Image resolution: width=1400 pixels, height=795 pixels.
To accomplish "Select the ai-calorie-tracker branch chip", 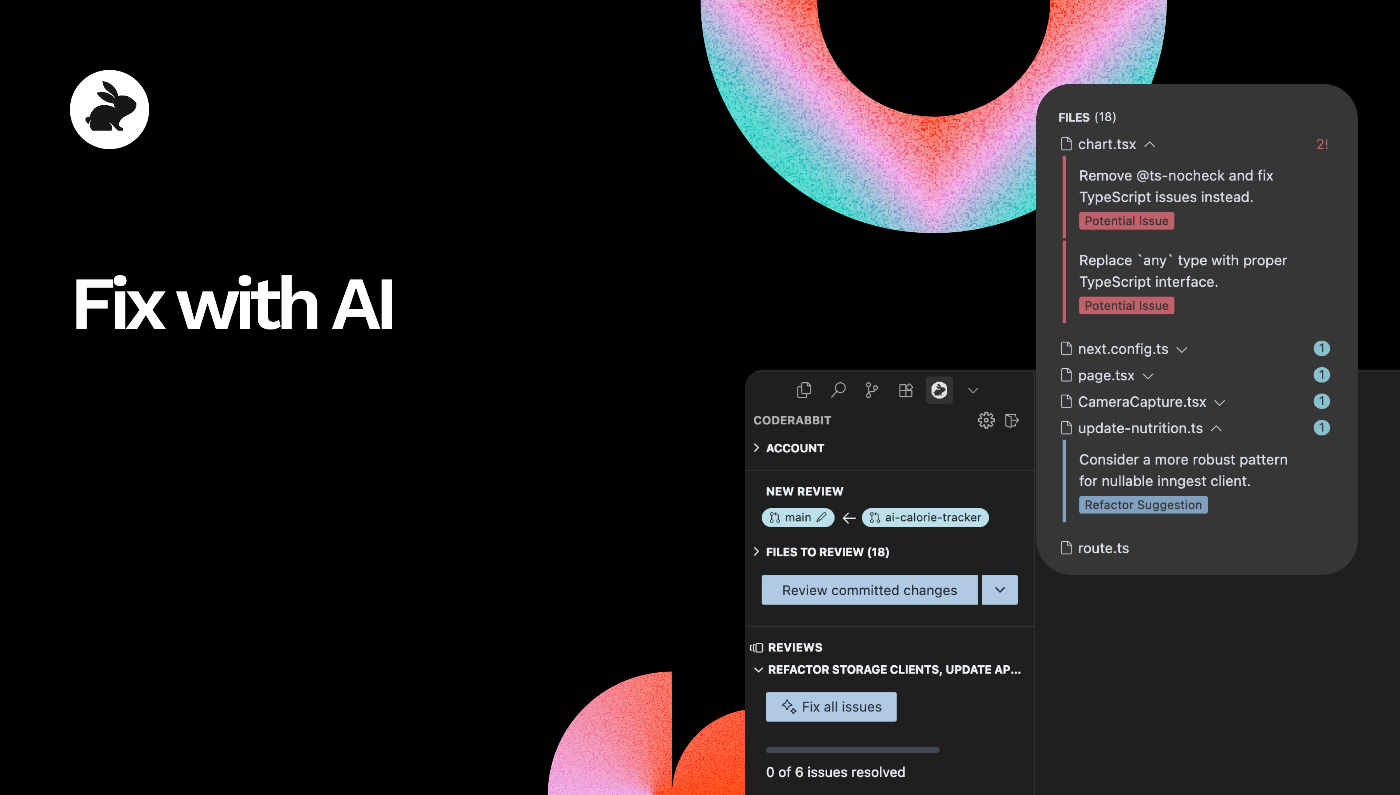I will click(925, 517).
